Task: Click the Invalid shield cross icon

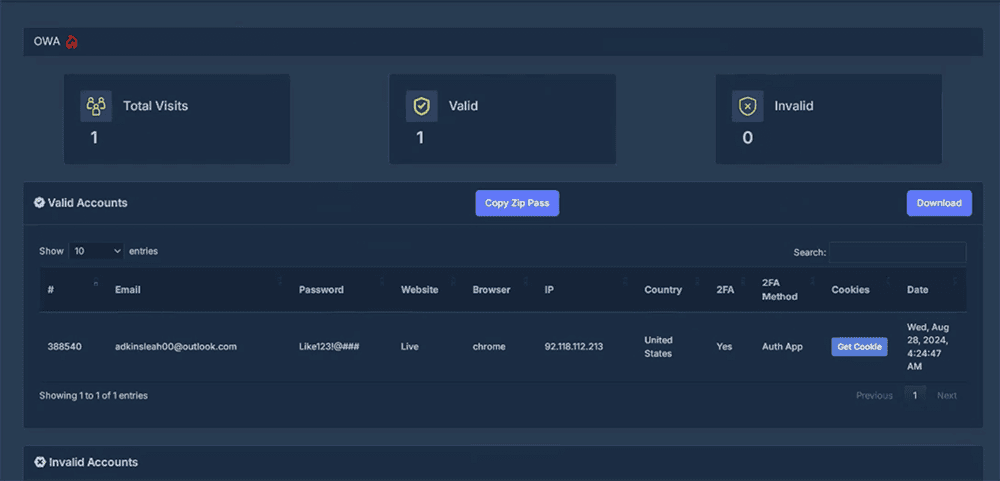Action: click(747, 106)
